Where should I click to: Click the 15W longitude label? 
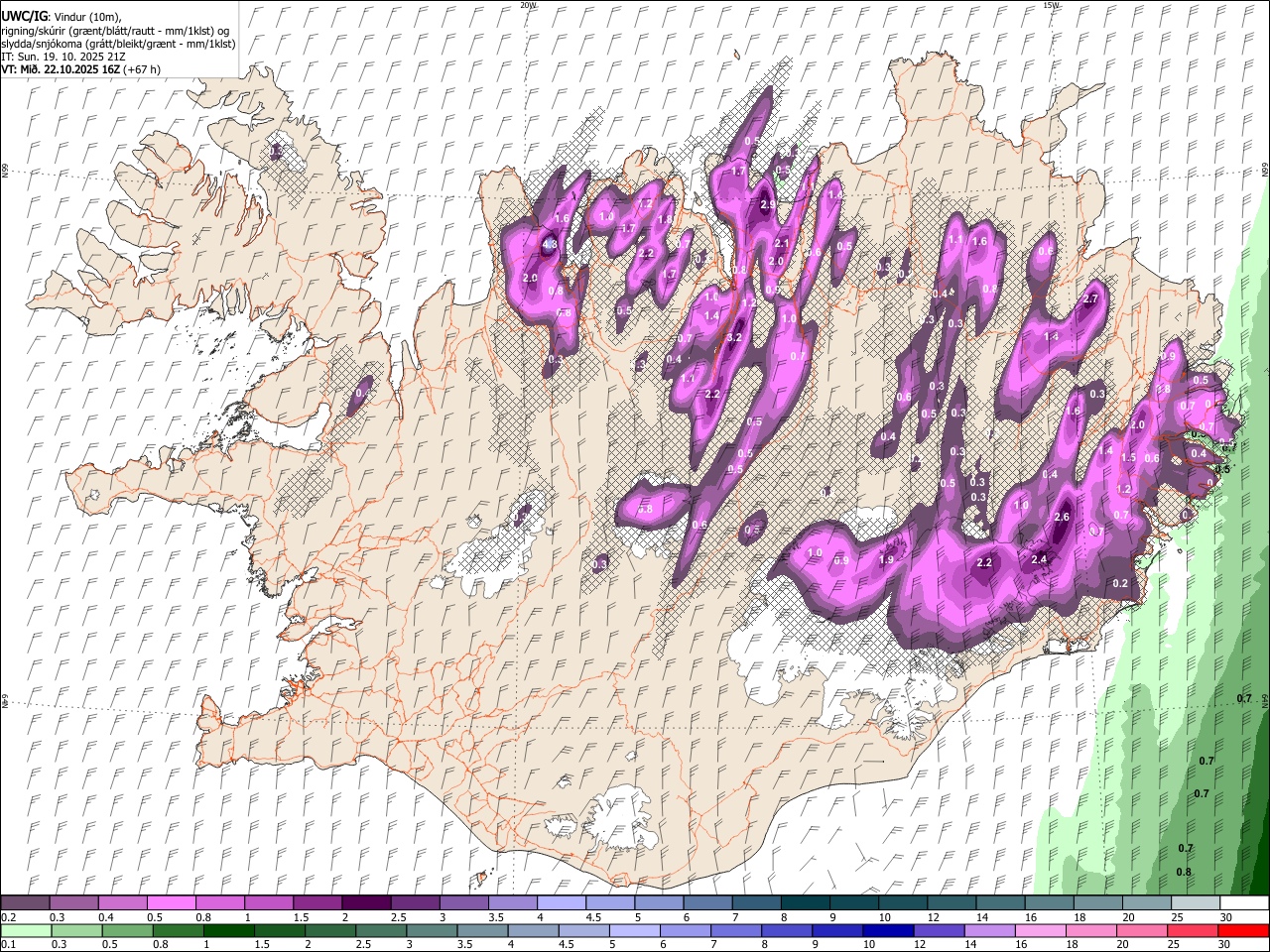pos(1051,5)
